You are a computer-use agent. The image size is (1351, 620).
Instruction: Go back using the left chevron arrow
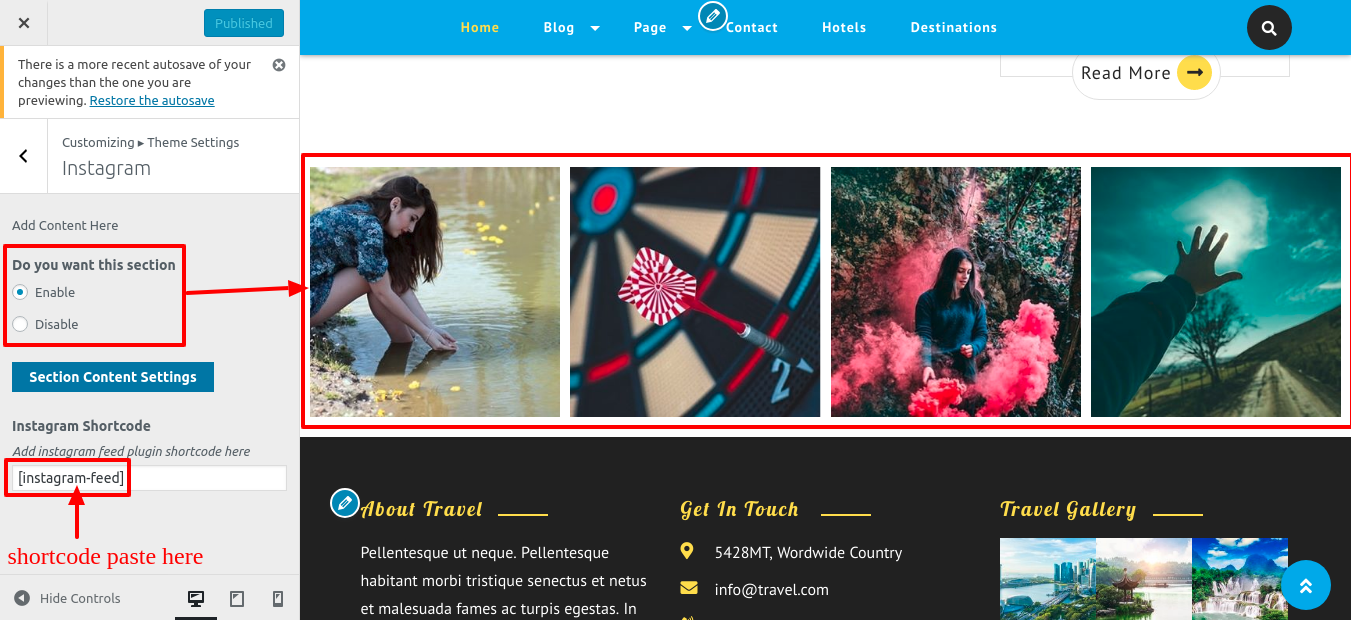pyautogui.click(x=24, y=156)
